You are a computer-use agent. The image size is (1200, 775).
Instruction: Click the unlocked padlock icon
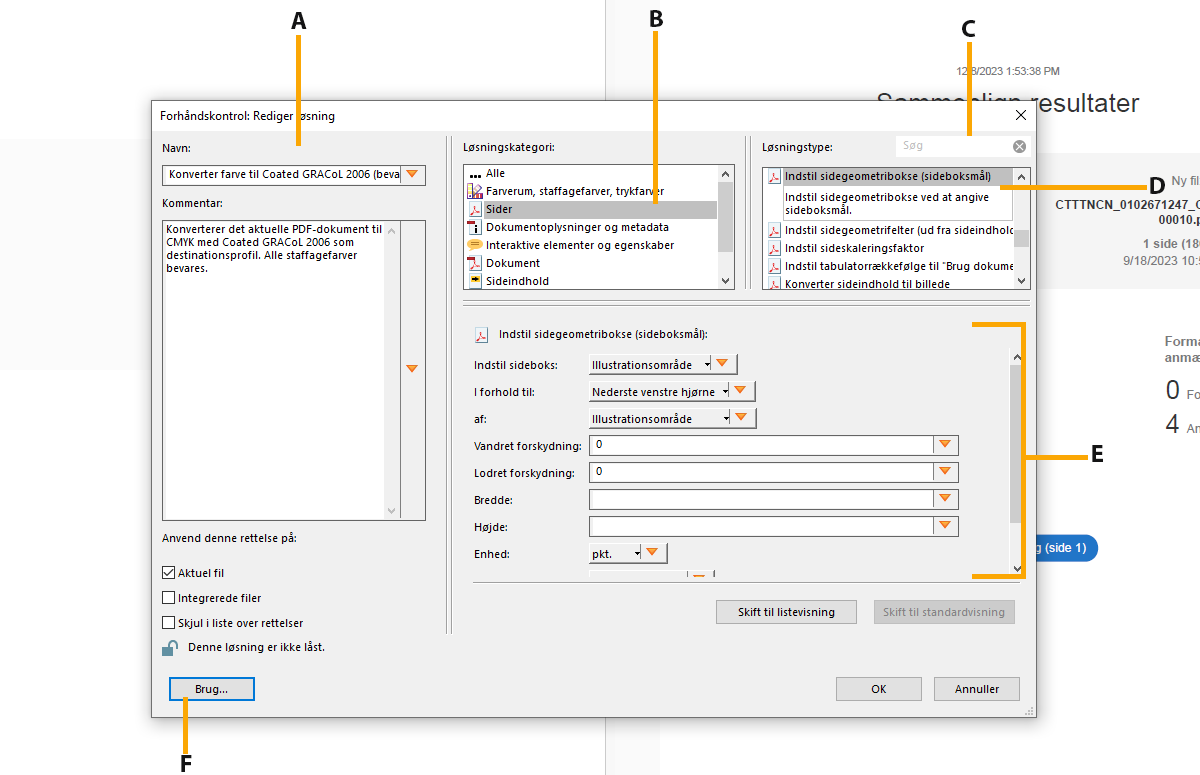[x=170, y=648]
